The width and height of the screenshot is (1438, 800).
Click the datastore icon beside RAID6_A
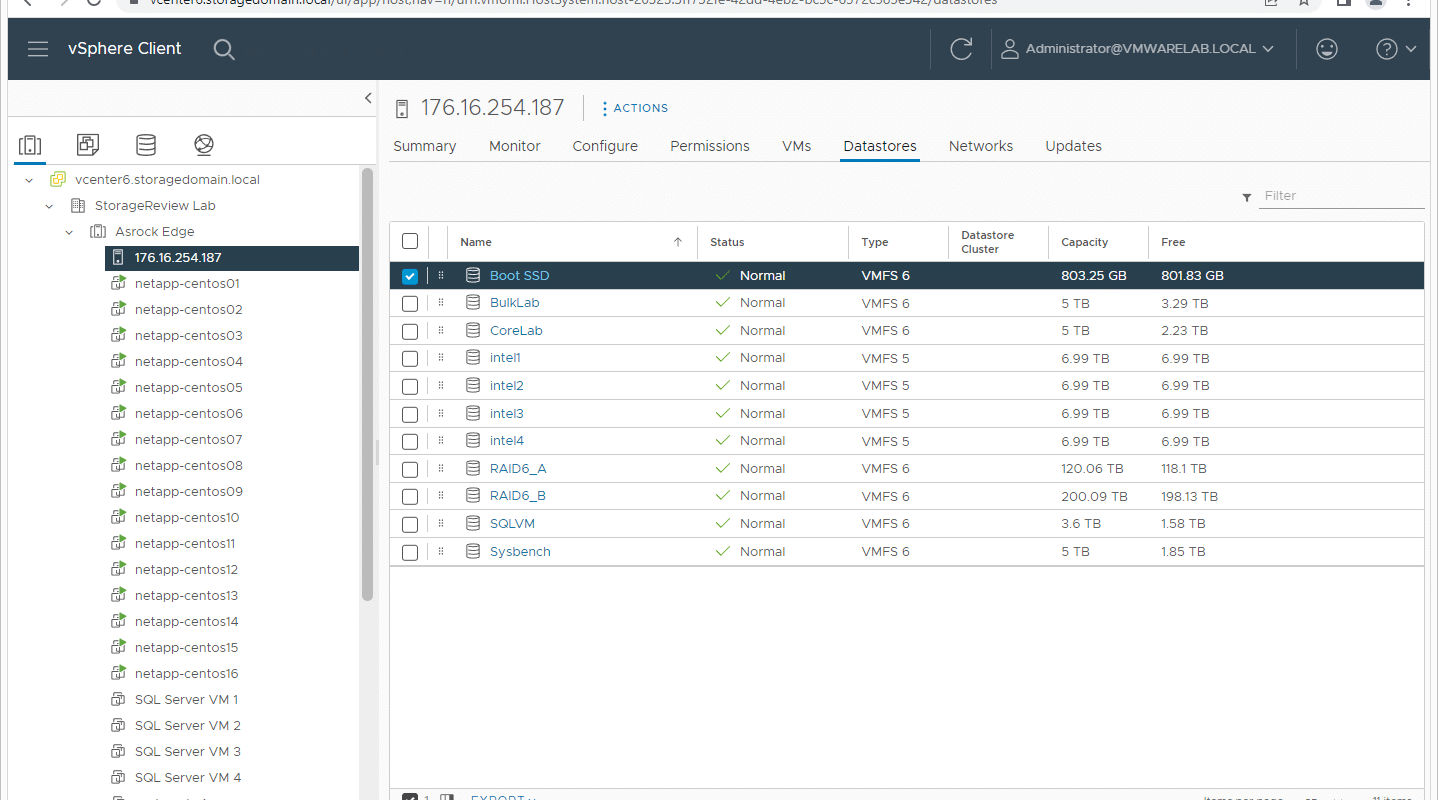point(473,469)
